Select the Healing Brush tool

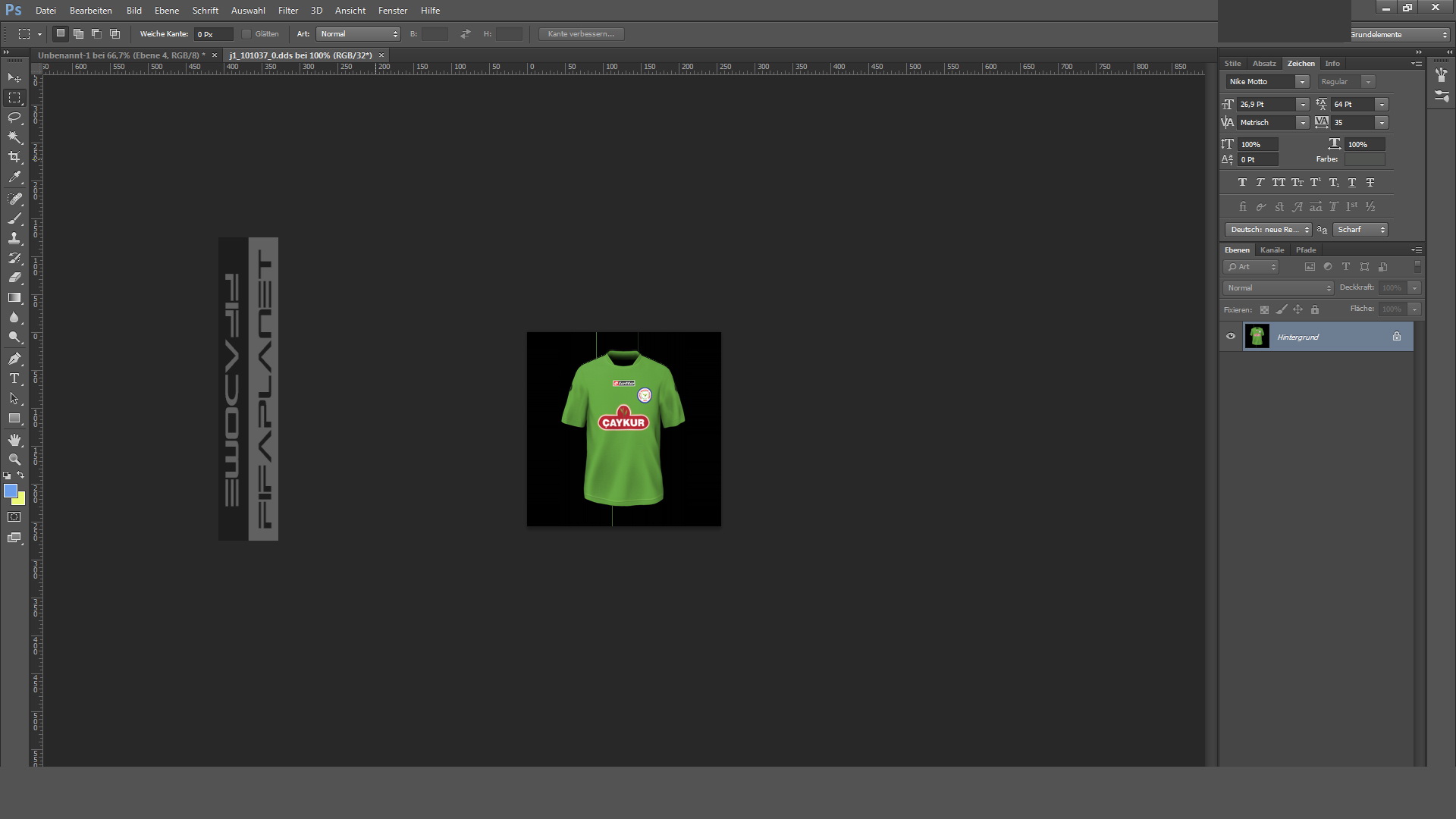[14, 199]
